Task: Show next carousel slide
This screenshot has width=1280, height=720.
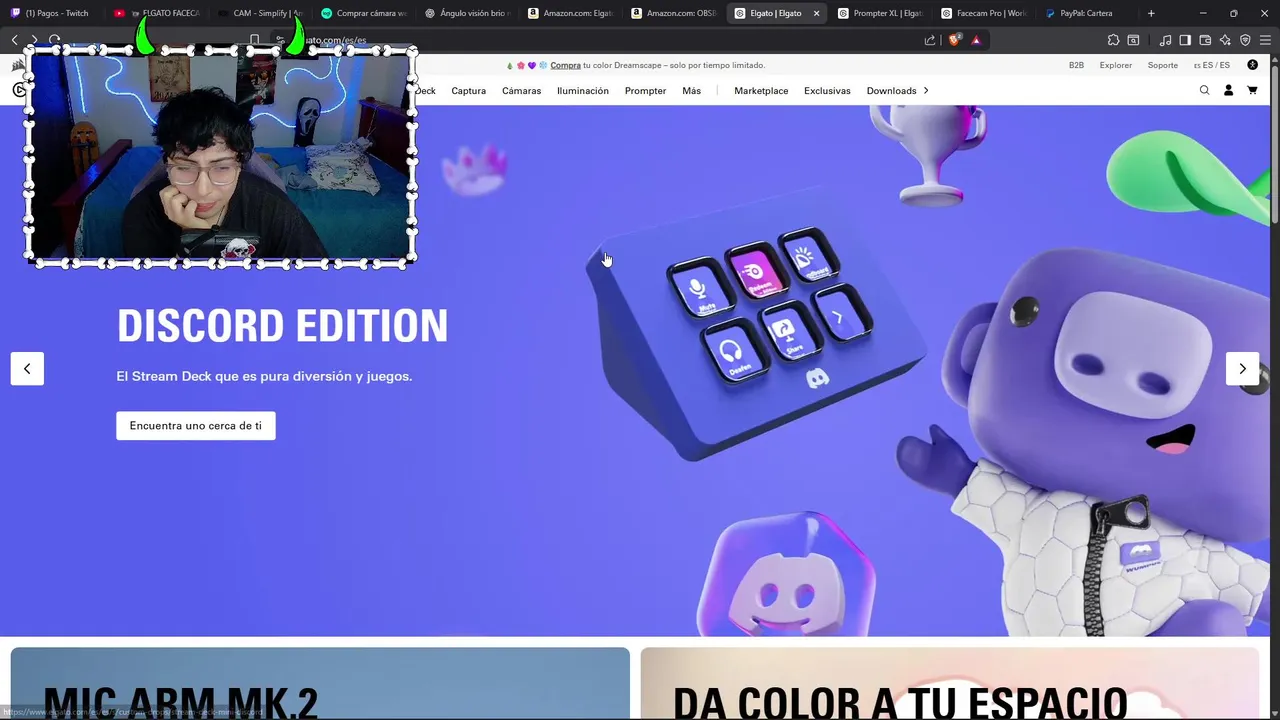Action: click(1242, 368)
